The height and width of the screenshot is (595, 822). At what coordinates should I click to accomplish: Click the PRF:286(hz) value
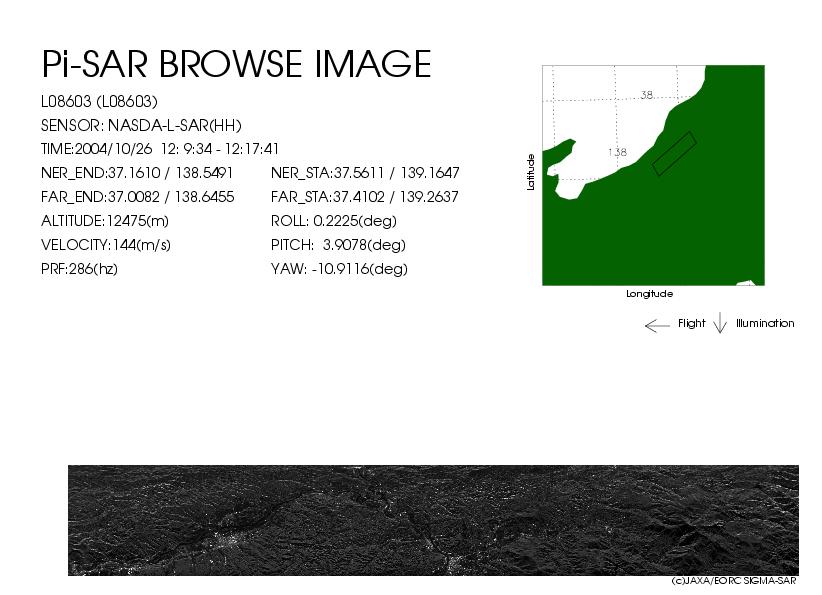(79, 269)
